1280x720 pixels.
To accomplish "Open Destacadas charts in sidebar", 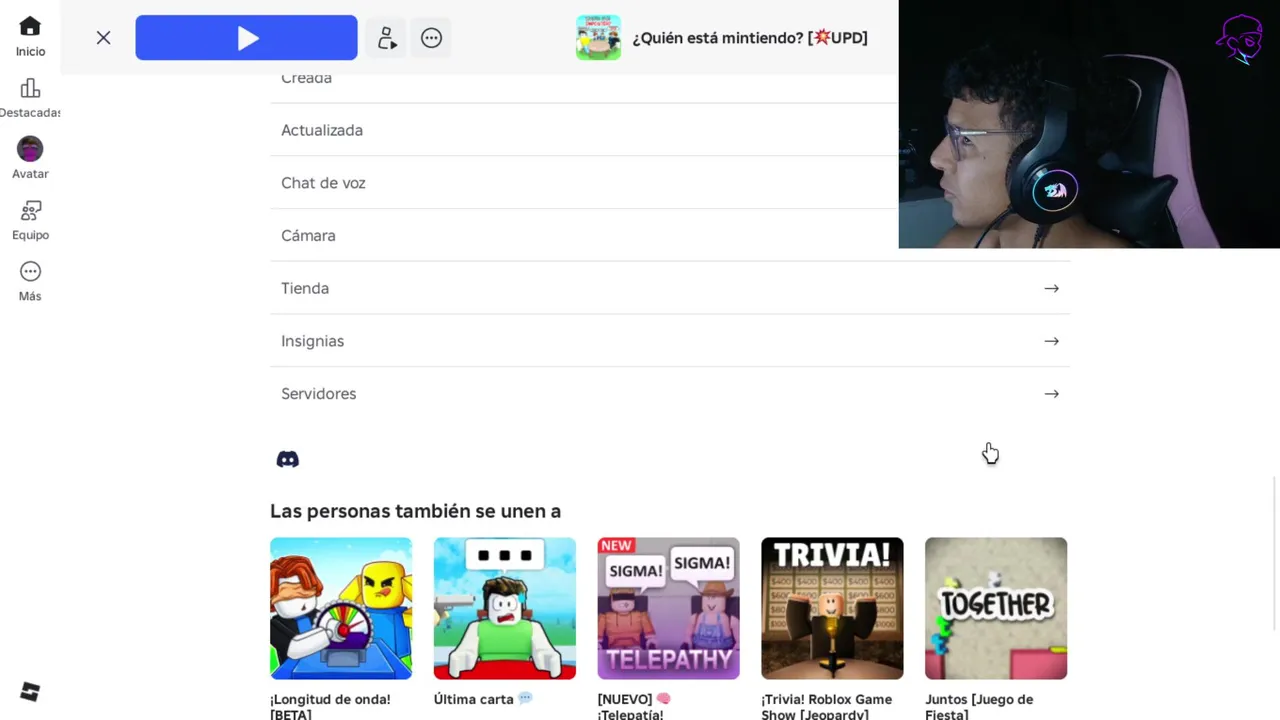I will click(x=30, y=98).
